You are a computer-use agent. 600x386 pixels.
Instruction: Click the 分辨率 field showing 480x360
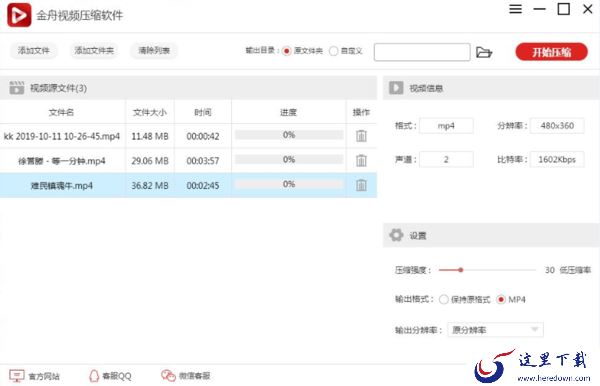pos(557,125)
